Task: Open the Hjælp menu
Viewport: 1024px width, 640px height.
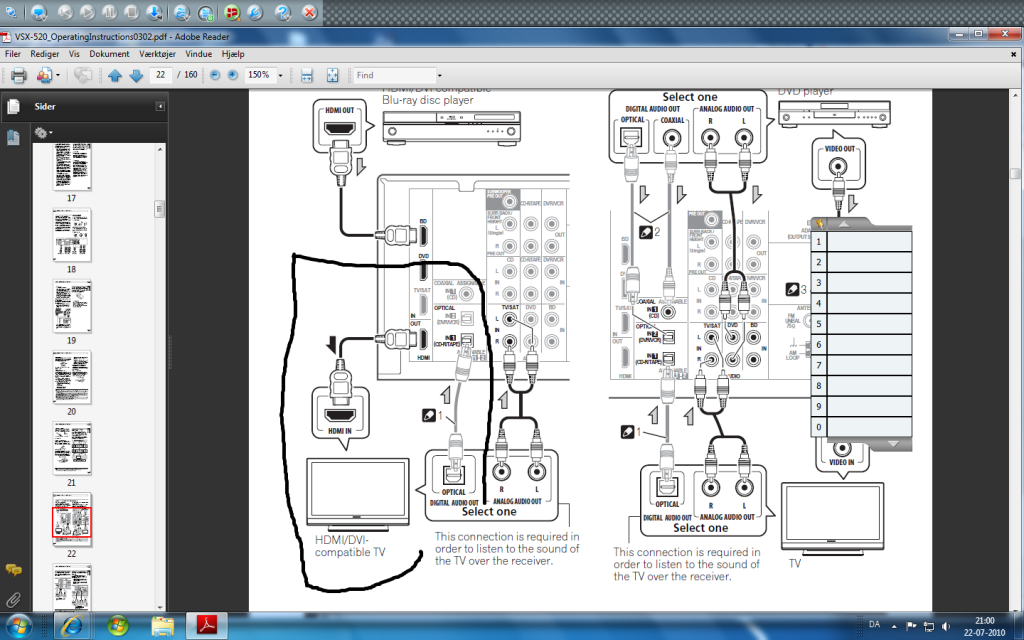Action: 233,54
